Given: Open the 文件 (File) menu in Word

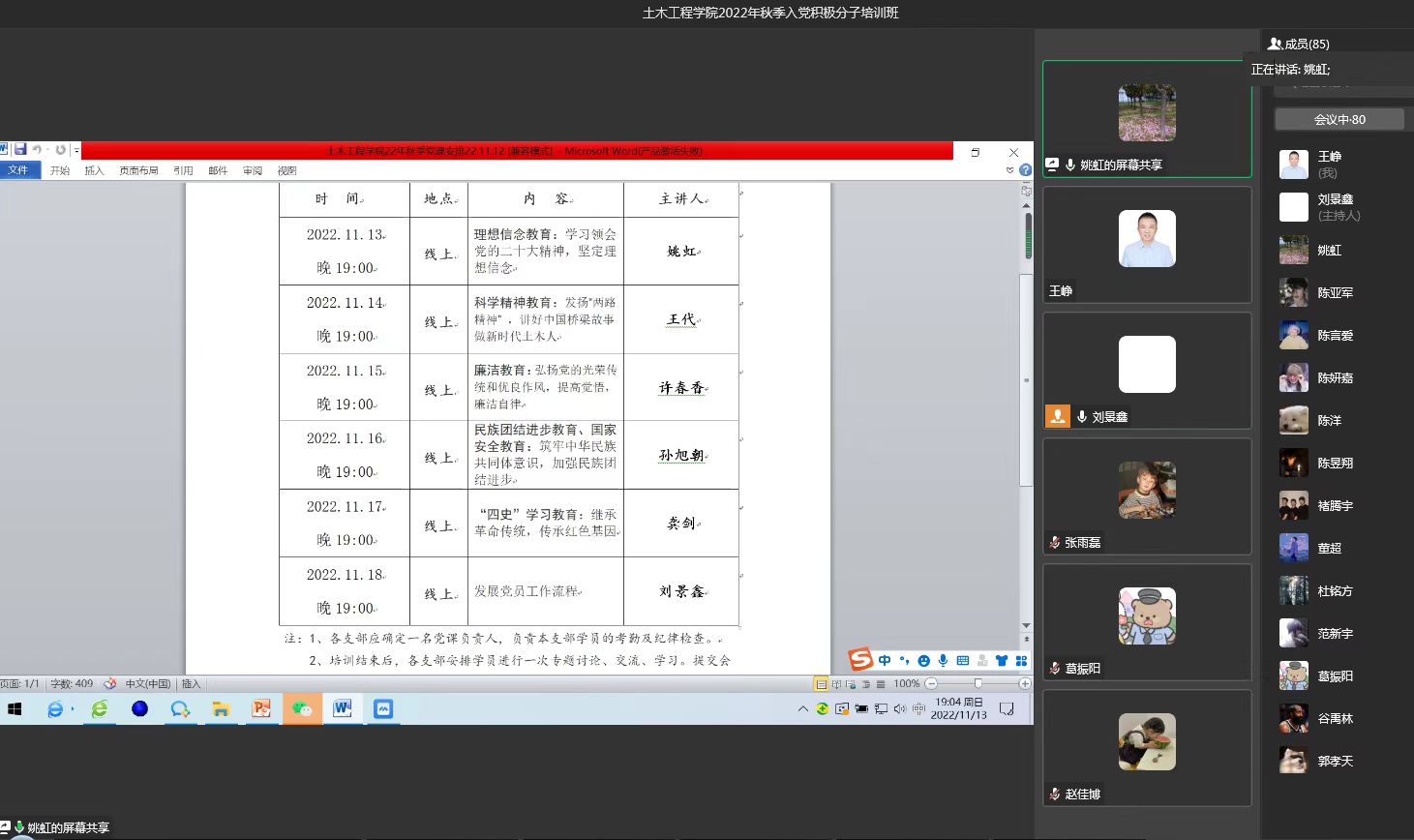Looking at the screenshot, I should coord(18,170).
